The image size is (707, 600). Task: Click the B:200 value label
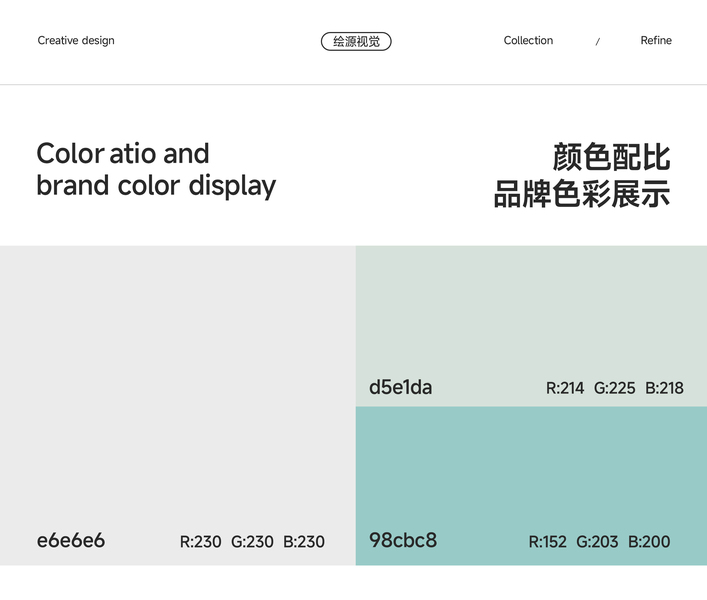(649, 542)
